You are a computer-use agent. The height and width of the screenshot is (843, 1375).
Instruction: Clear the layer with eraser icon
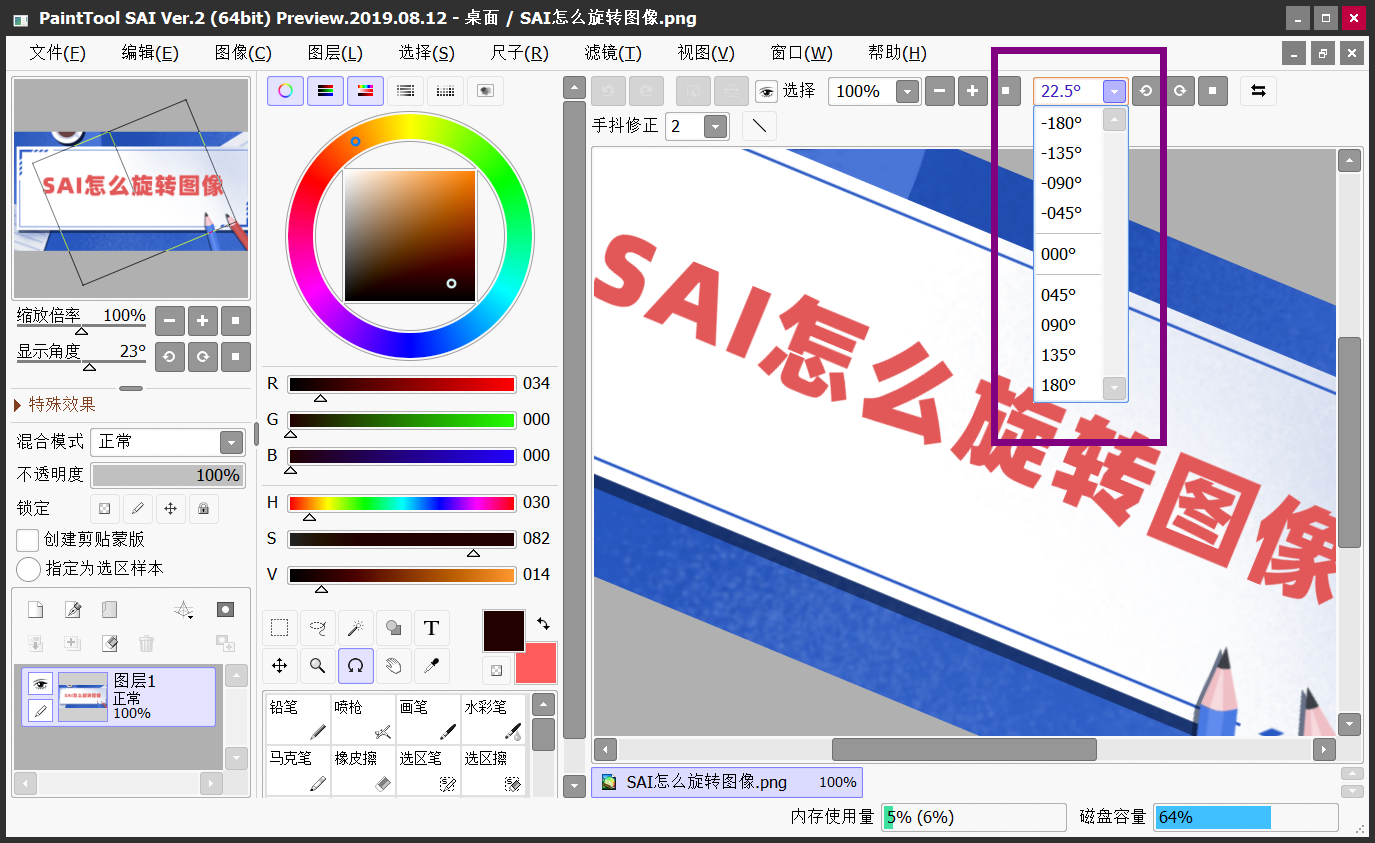pos(110,643)
